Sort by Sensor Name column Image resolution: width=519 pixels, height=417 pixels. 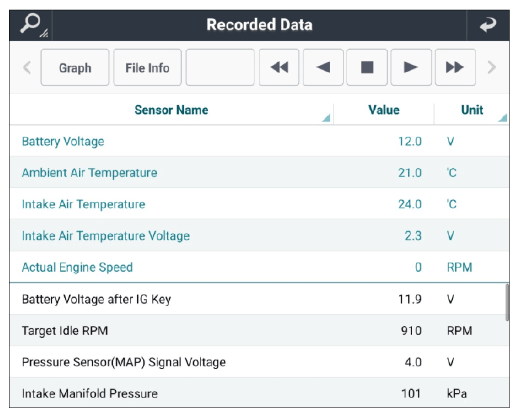(171, 110)
